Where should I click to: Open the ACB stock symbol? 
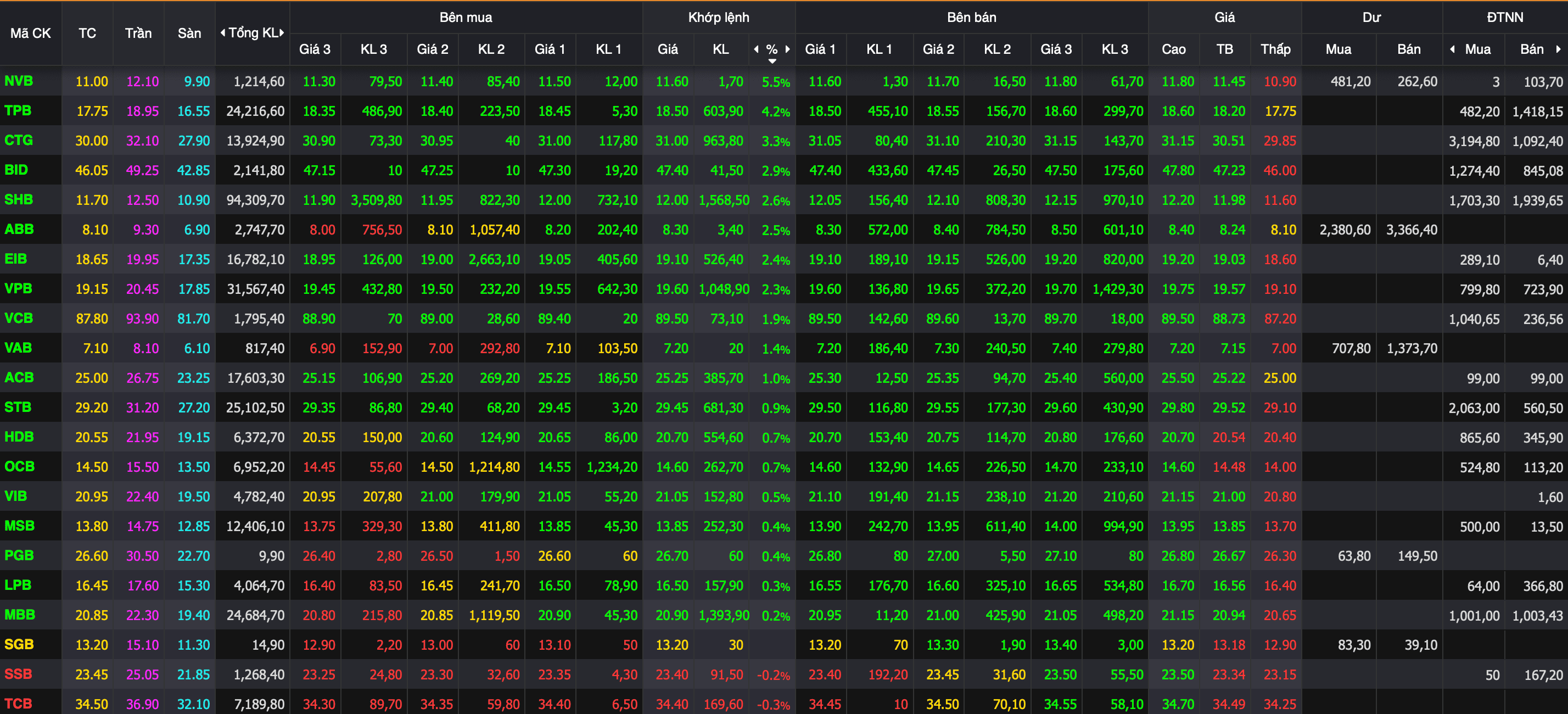(x=19, y=377)
